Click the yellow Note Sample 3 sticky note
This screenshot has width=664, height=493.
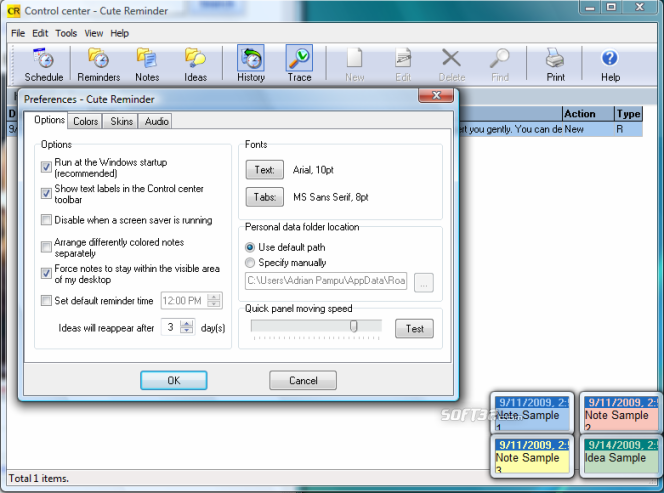[532, 456]
